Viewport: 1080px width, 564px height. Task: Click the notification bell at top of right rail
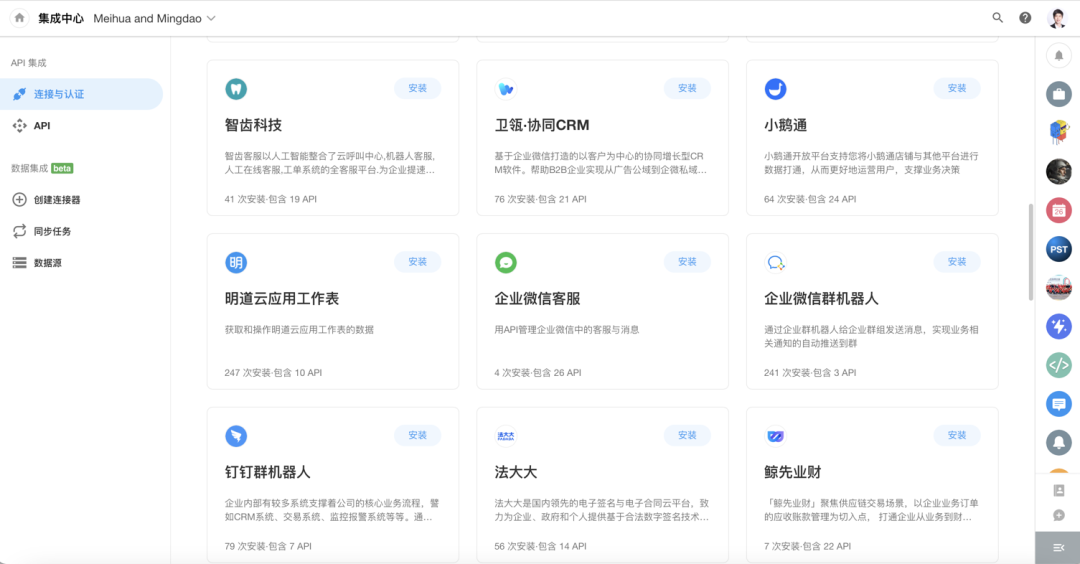coord(1059,55)
